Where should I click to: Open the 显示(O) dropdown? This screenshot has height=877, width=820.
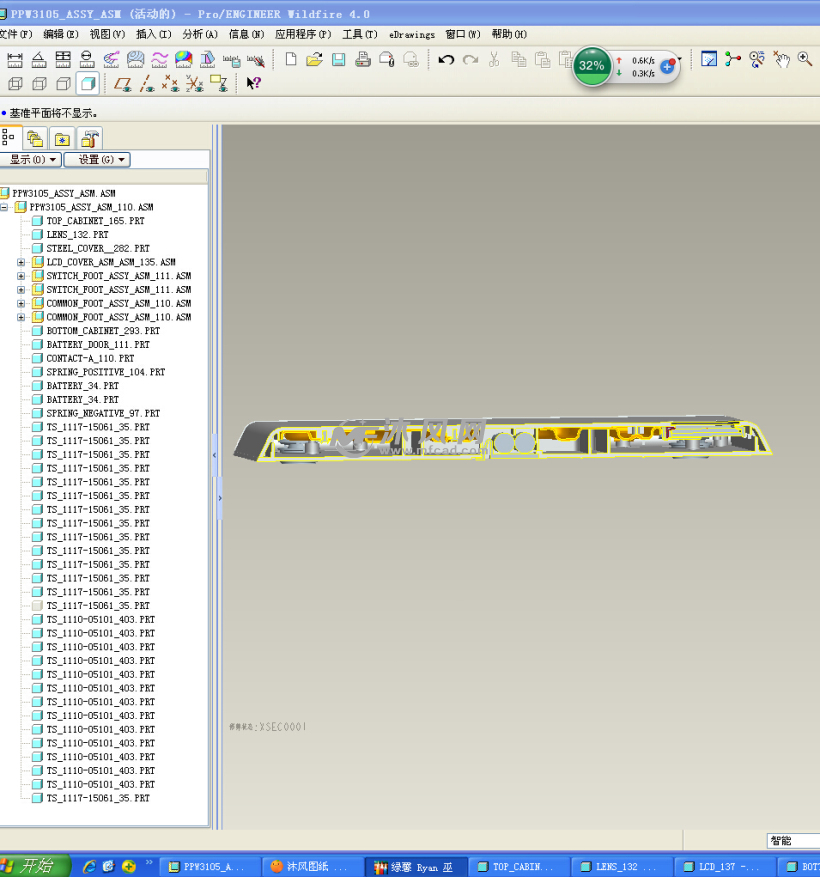tap(31, 160)
